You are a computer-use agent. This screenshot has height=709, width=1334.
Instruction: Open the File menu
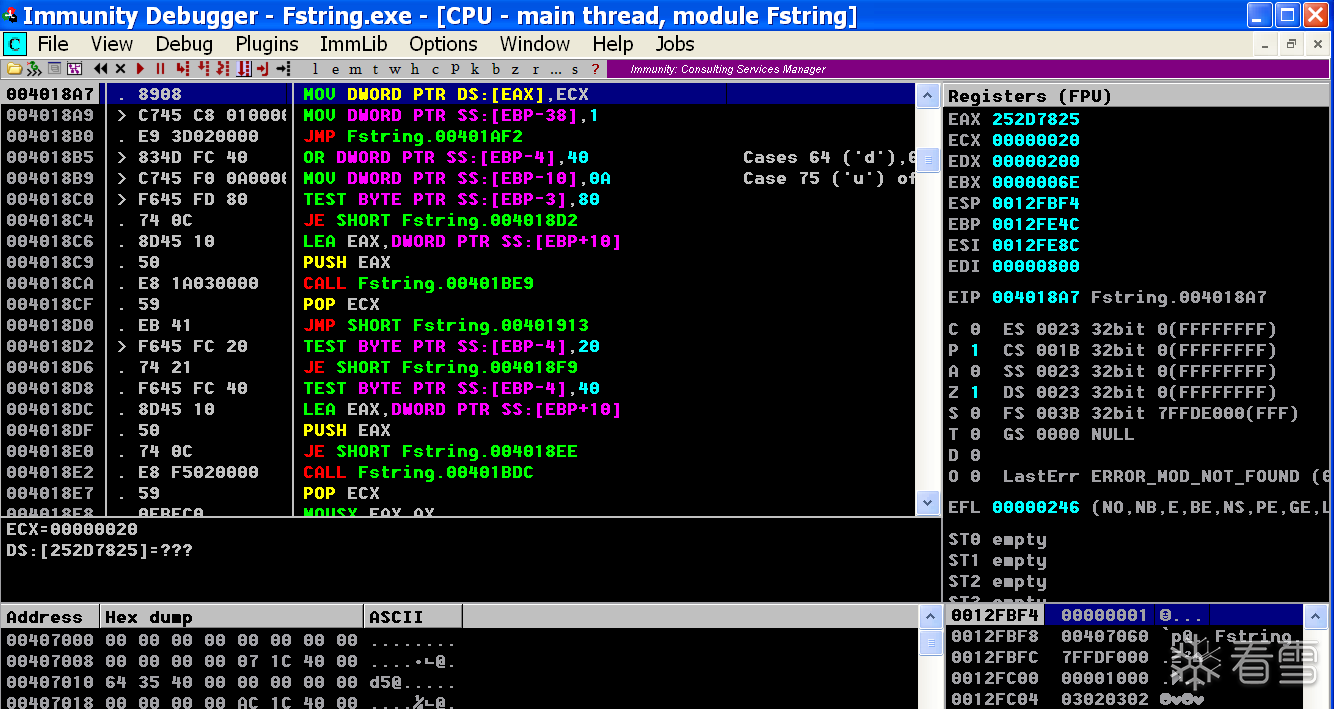point(53,44)
